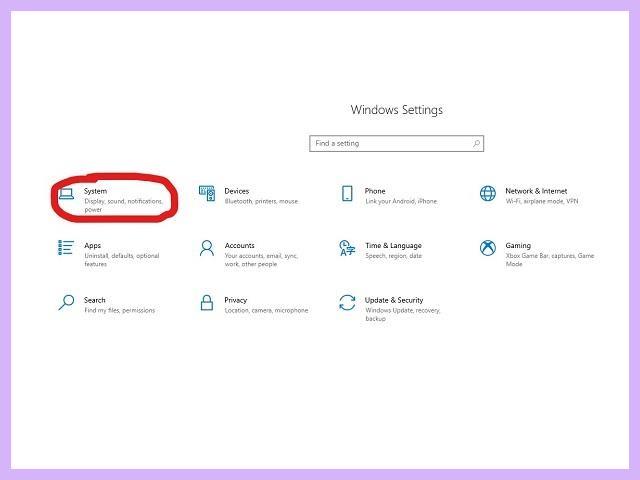Click the Devices keyboard and speaker icon
This screenshot has height=480, width=640.
point(207,193)
